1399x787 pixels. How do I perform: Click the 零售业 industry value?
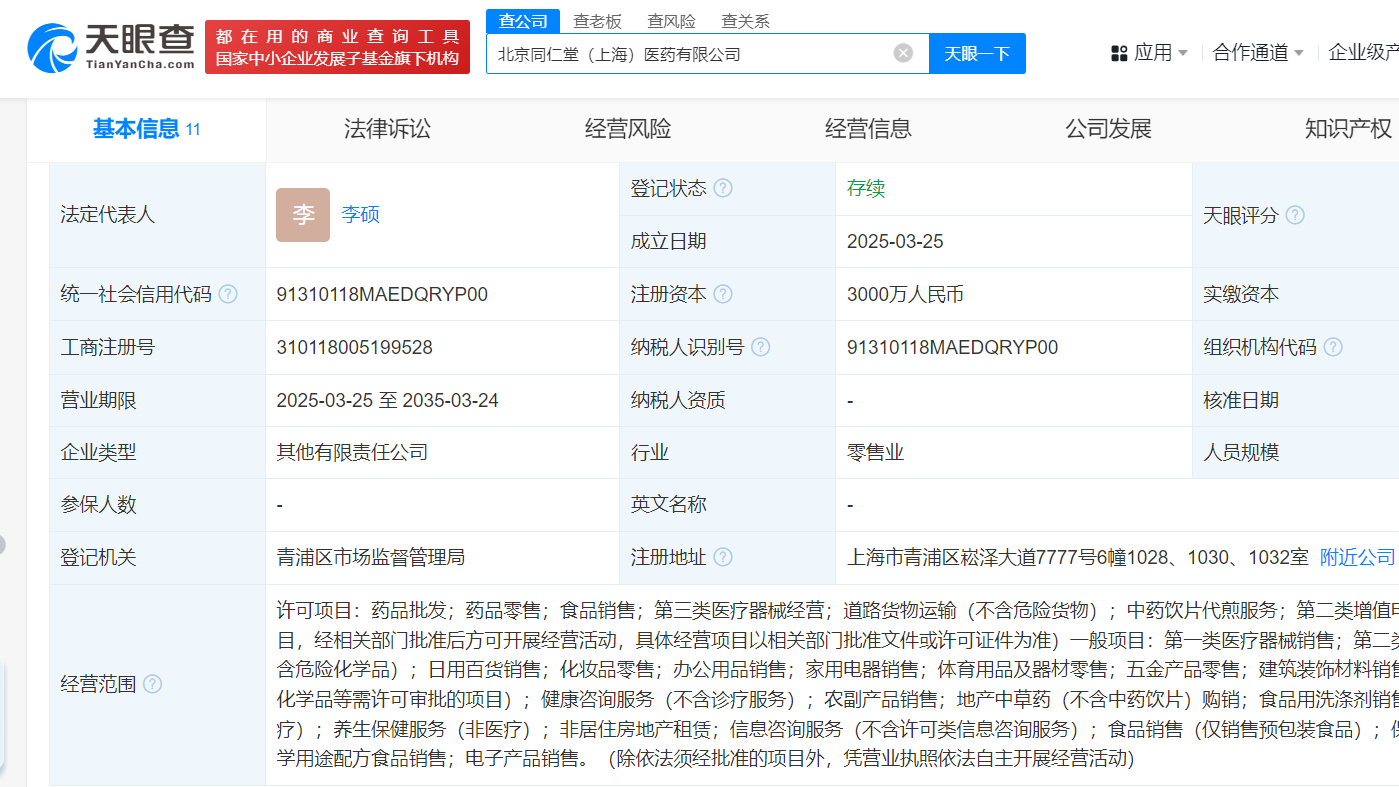pos(875,452)
